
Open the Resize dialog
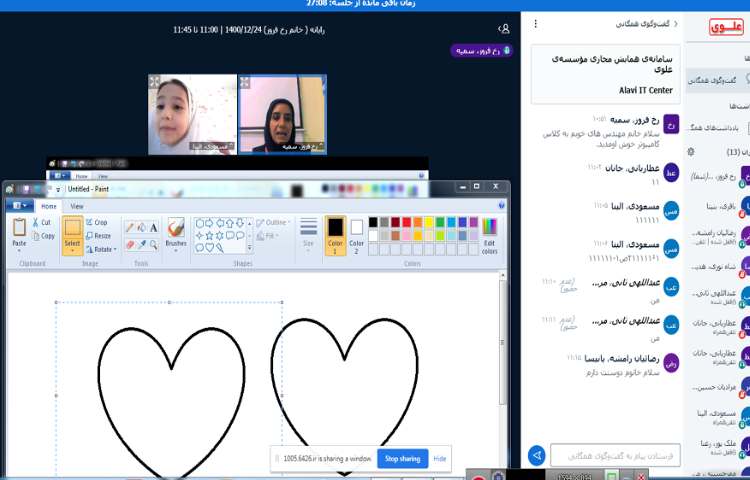point(99,236)
